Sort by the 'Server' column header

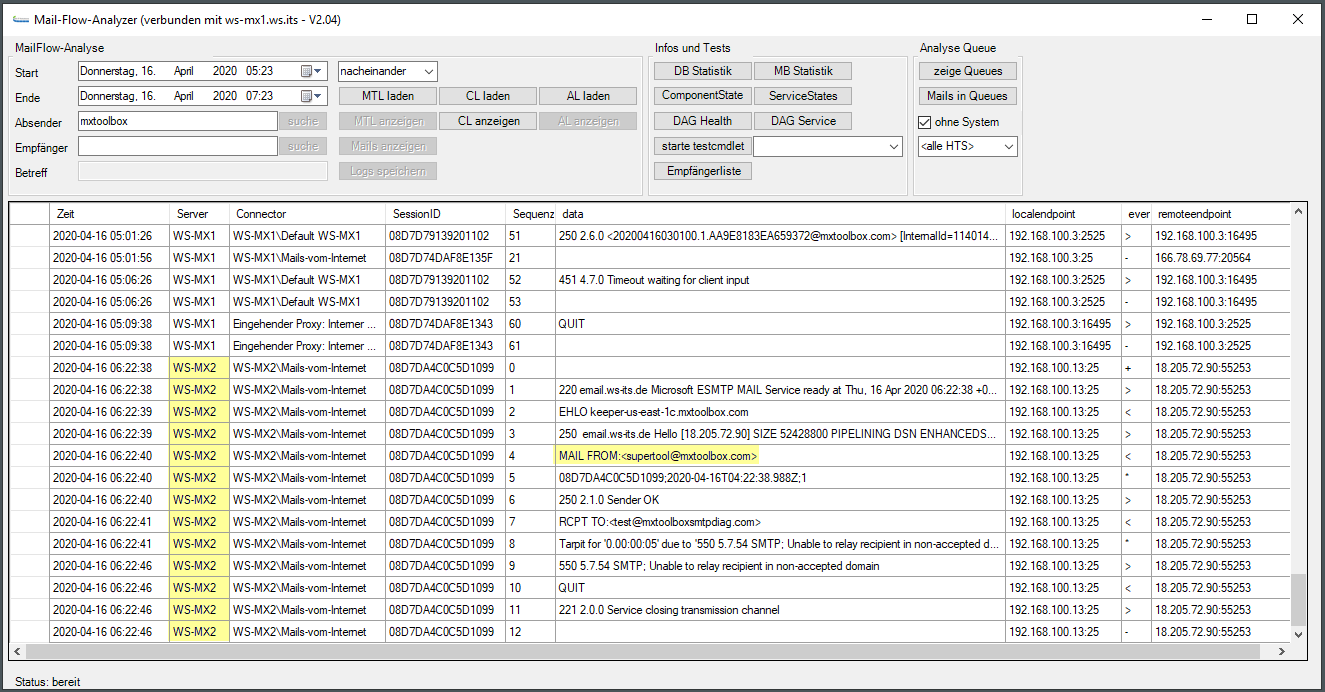coord(199,214)
